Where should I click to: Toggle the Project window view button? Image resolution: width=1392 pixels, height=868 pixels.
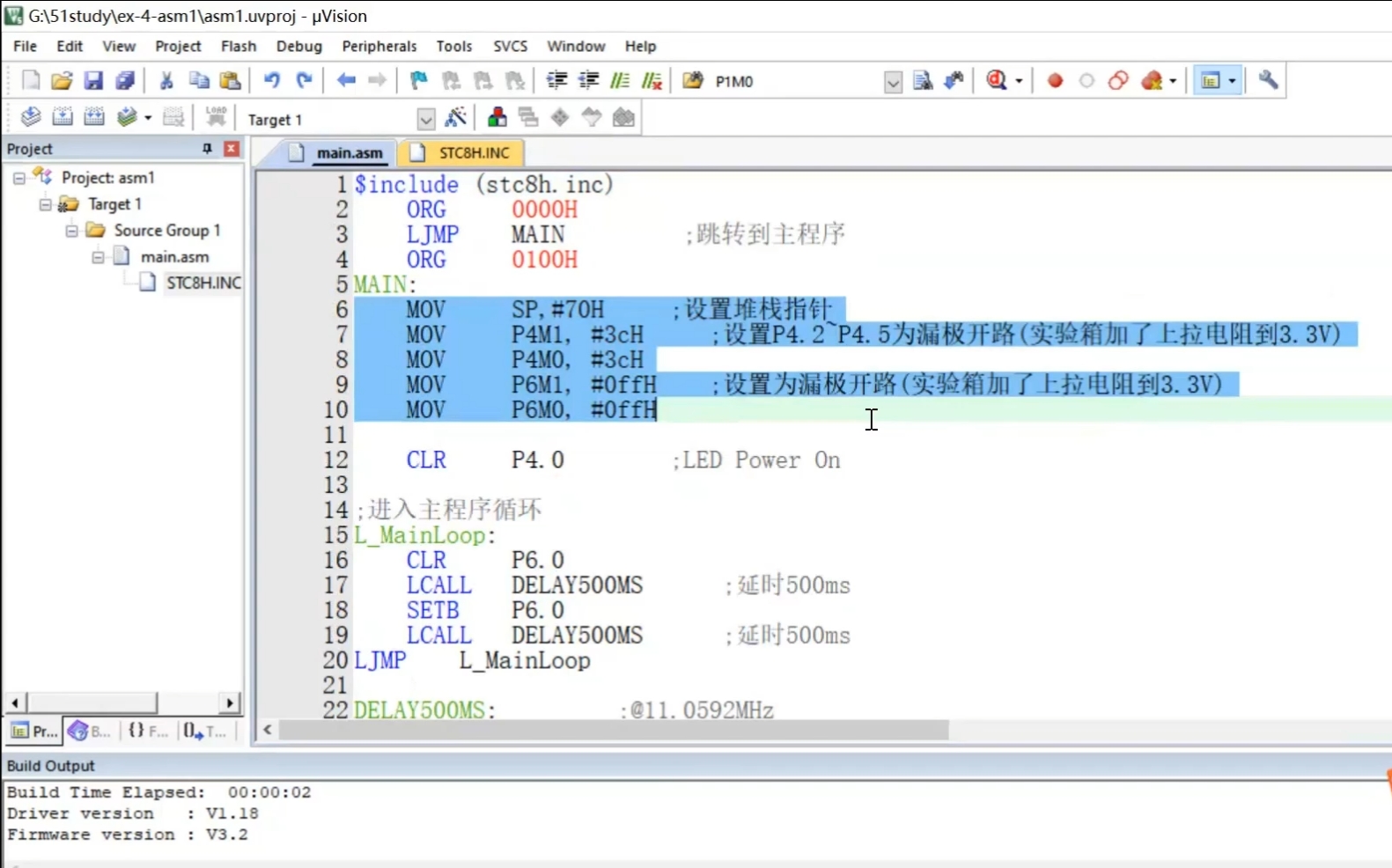(1211, 81)
